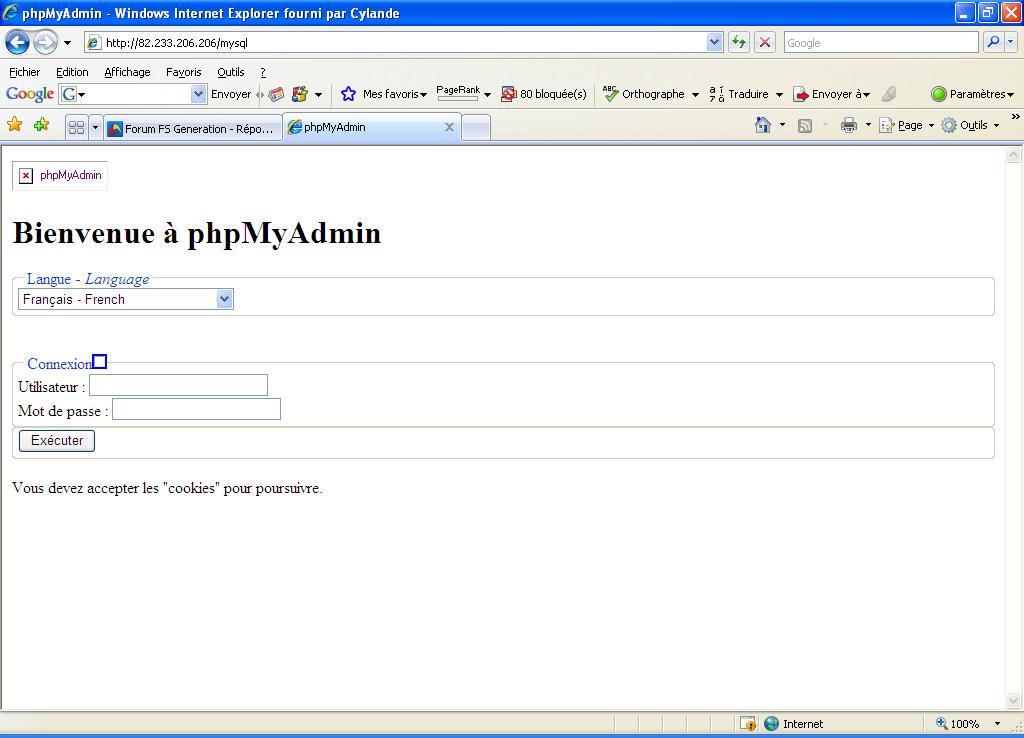
Task: Expand the Google toolbar search field dropdown
Action: (198, 94)
